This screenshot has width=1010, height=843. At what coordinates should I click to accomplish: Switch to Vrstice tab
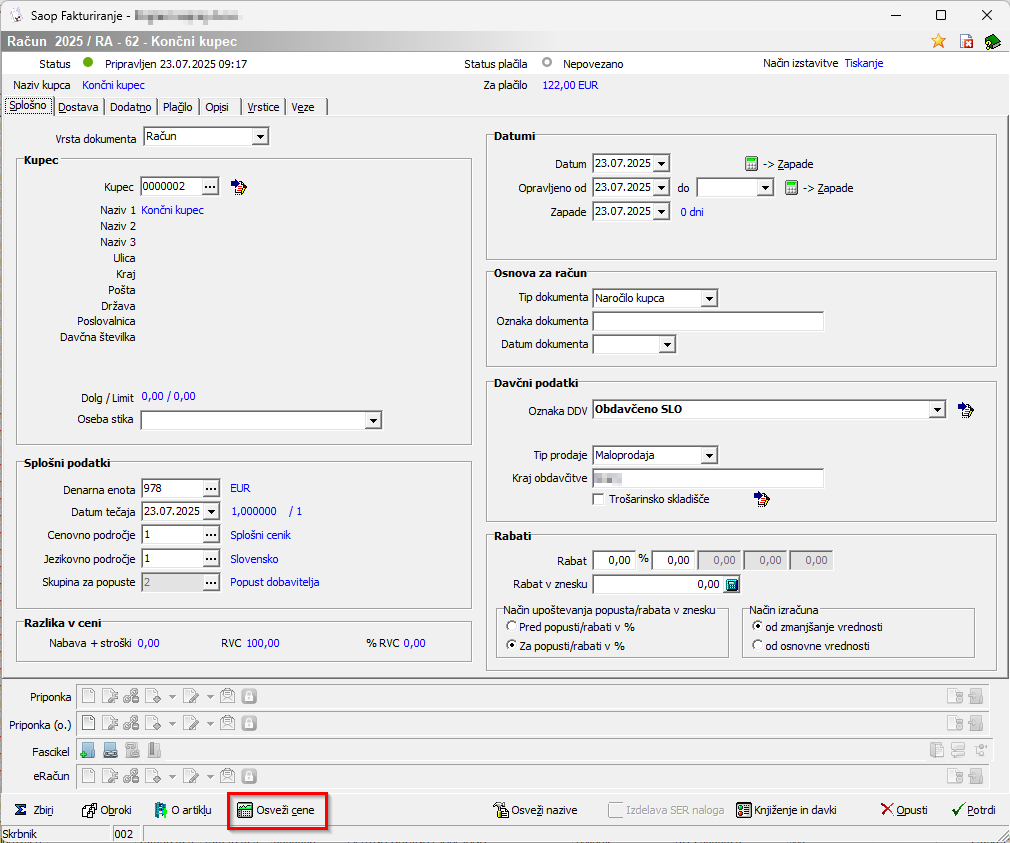point(263,108)
